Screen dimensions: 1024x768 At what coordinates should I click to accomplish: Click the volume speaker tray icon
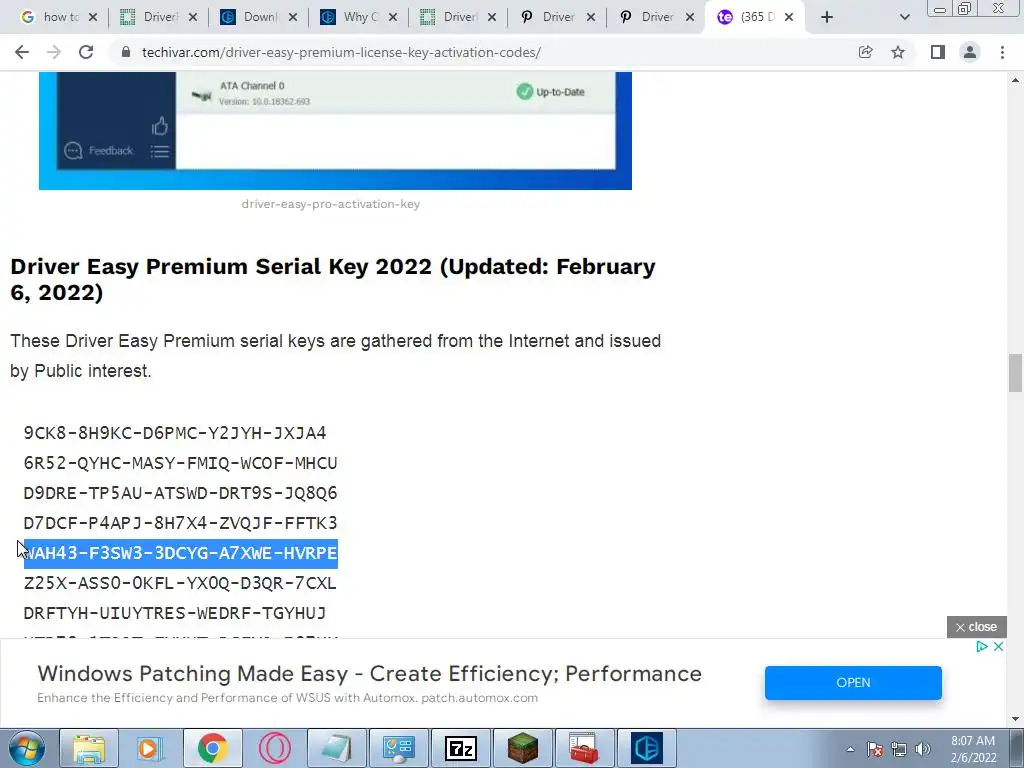[923, 749]
